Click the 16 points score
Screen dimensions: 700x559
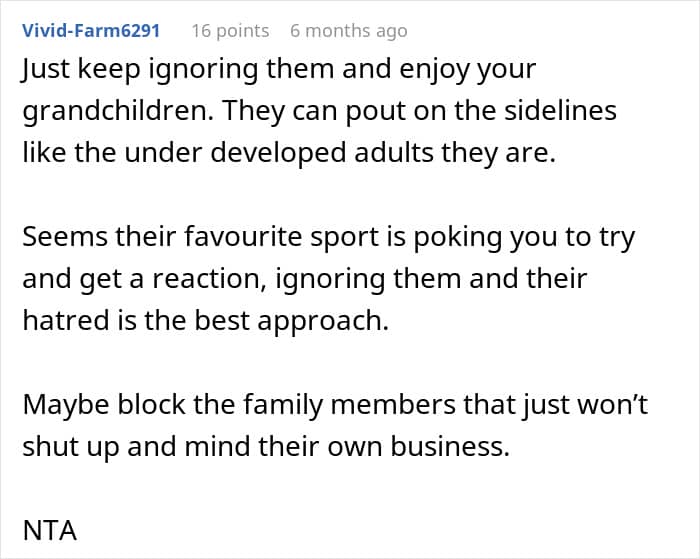pos(230,30)
